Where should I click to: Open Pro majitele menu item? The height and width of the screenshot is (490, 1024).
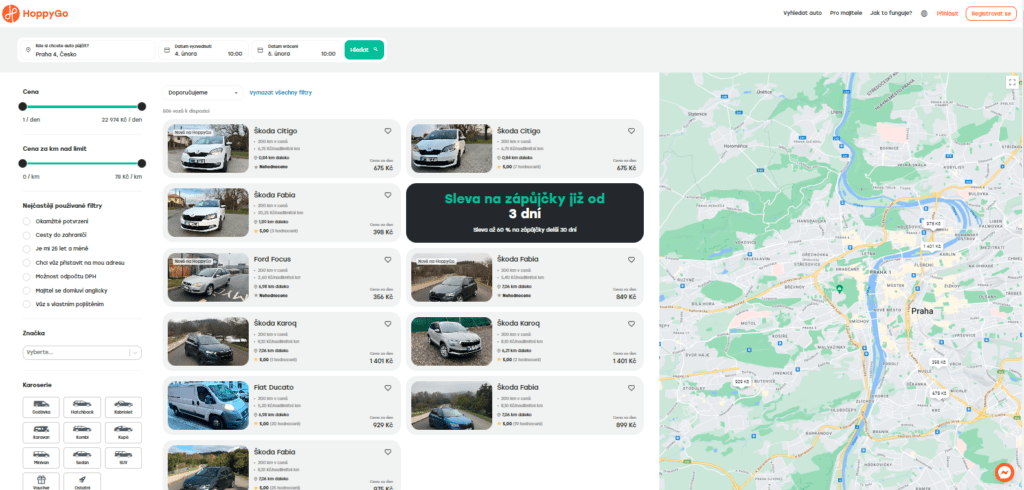pyautogui.click(x=846, y=13)
